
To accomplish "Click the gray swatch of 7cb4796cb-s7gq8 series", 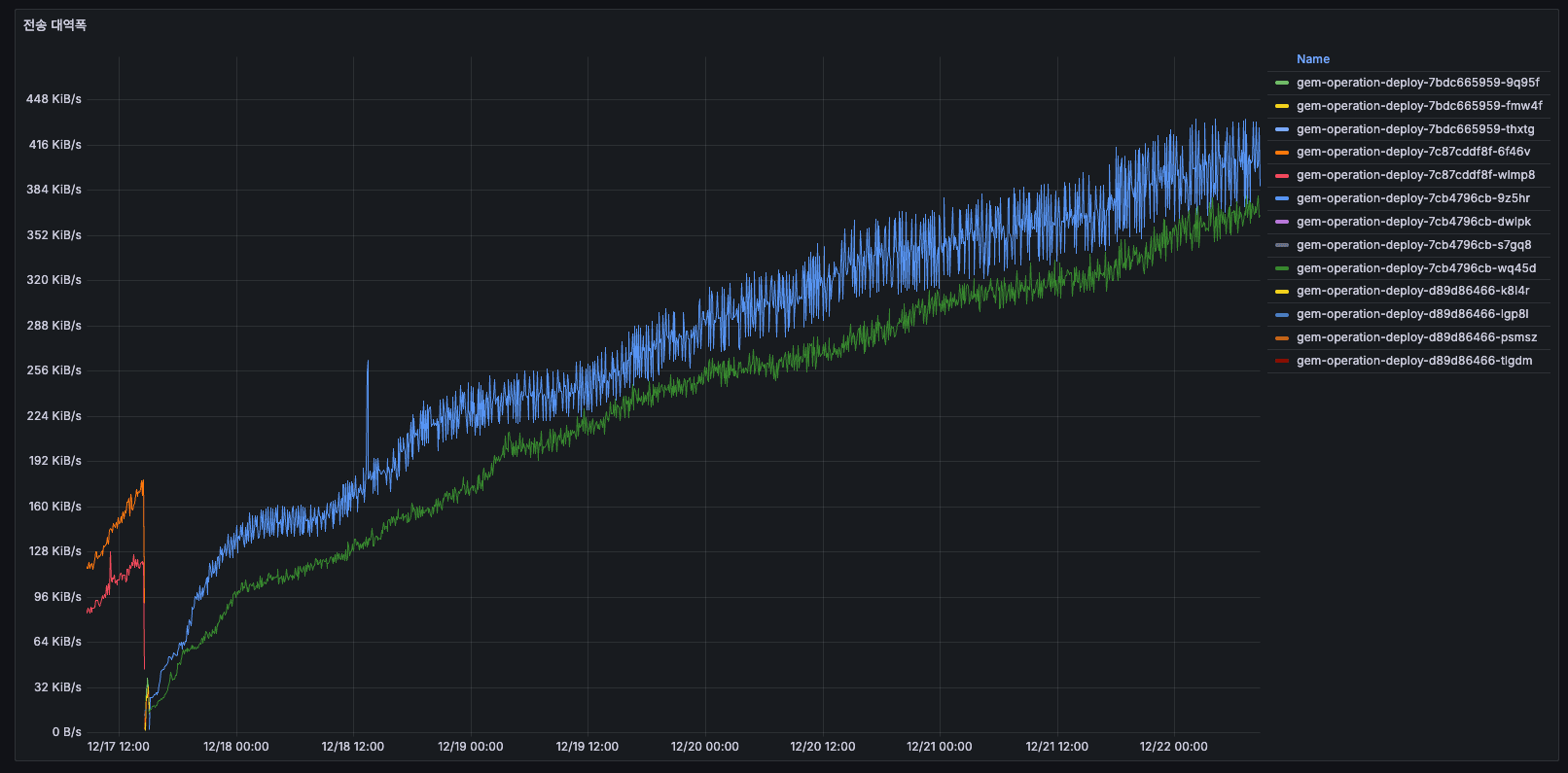I will pos(1281,245).
